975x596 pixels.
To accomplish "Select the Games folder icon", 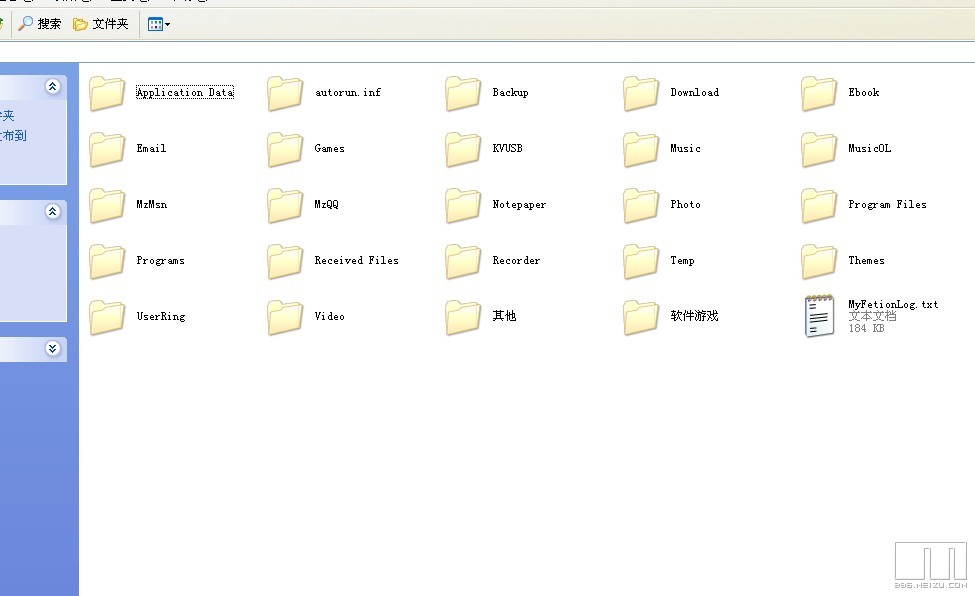I will pos(285,149).
